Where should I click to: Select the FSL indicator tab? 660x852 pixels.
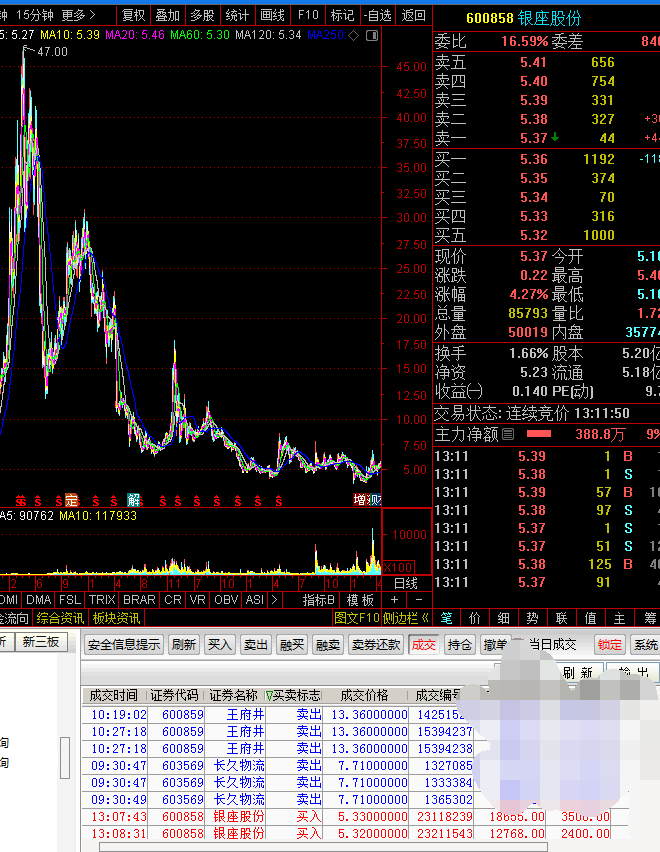(x=70, y=600)
